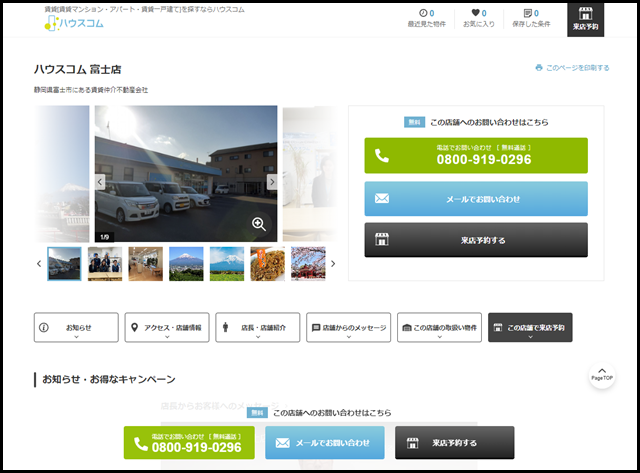Image resolution: width=640 pixels, height=473 pixels.
Task: Click bottom bar phone 0800-919-0296 button
Action: [x=189, y=443]
